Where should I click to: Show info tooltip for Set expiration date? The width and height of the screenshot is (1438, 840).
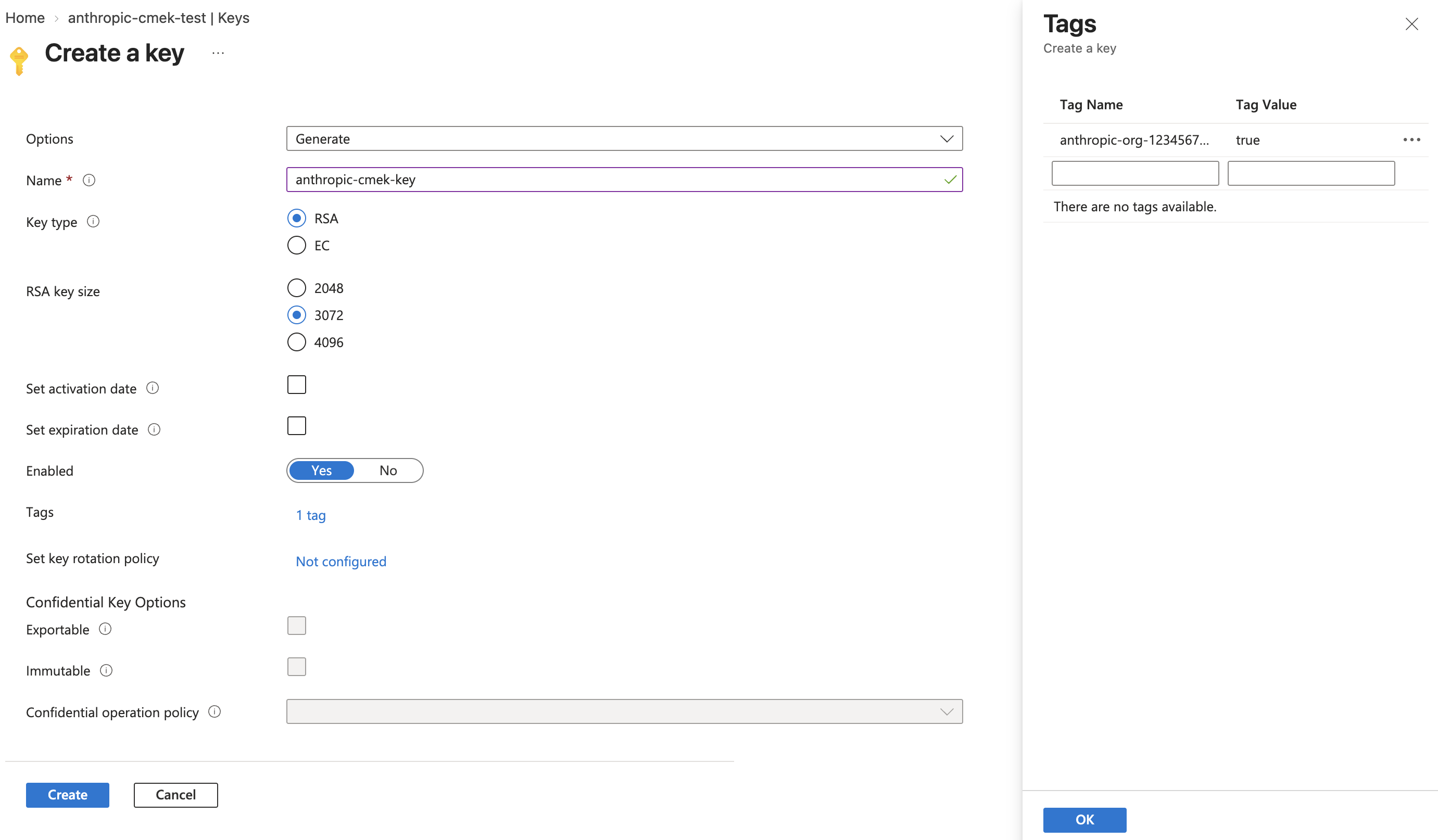(154, 429)
